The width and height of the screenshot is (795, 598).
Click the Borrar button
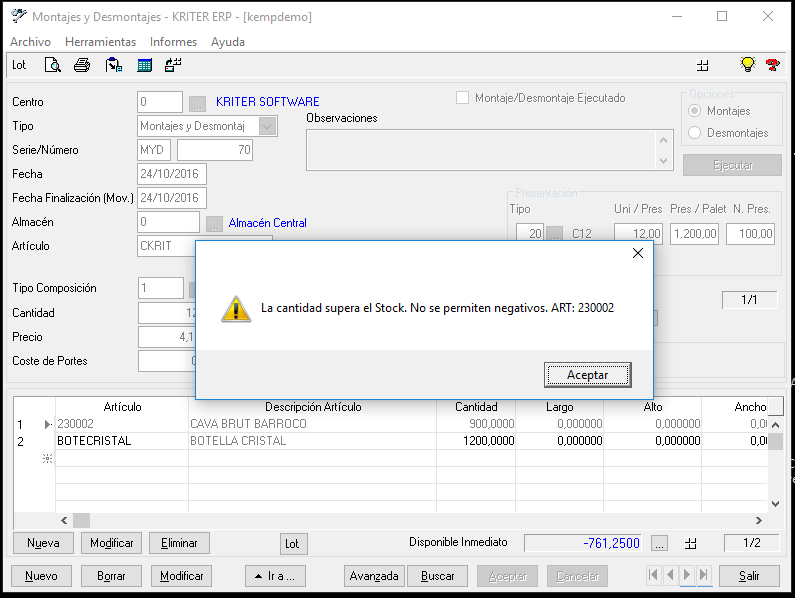111,576
